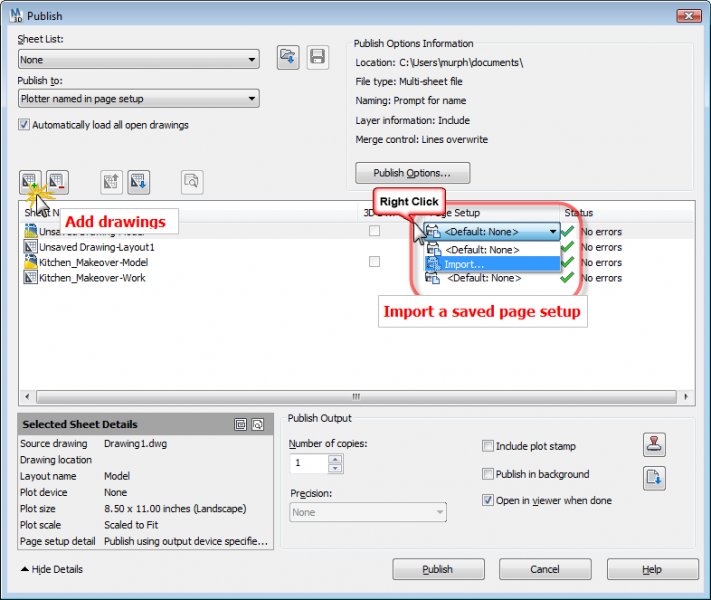711x600 pixels.
Task: Click the Move Sheet Up icon
Action: [x=111, y=182]
